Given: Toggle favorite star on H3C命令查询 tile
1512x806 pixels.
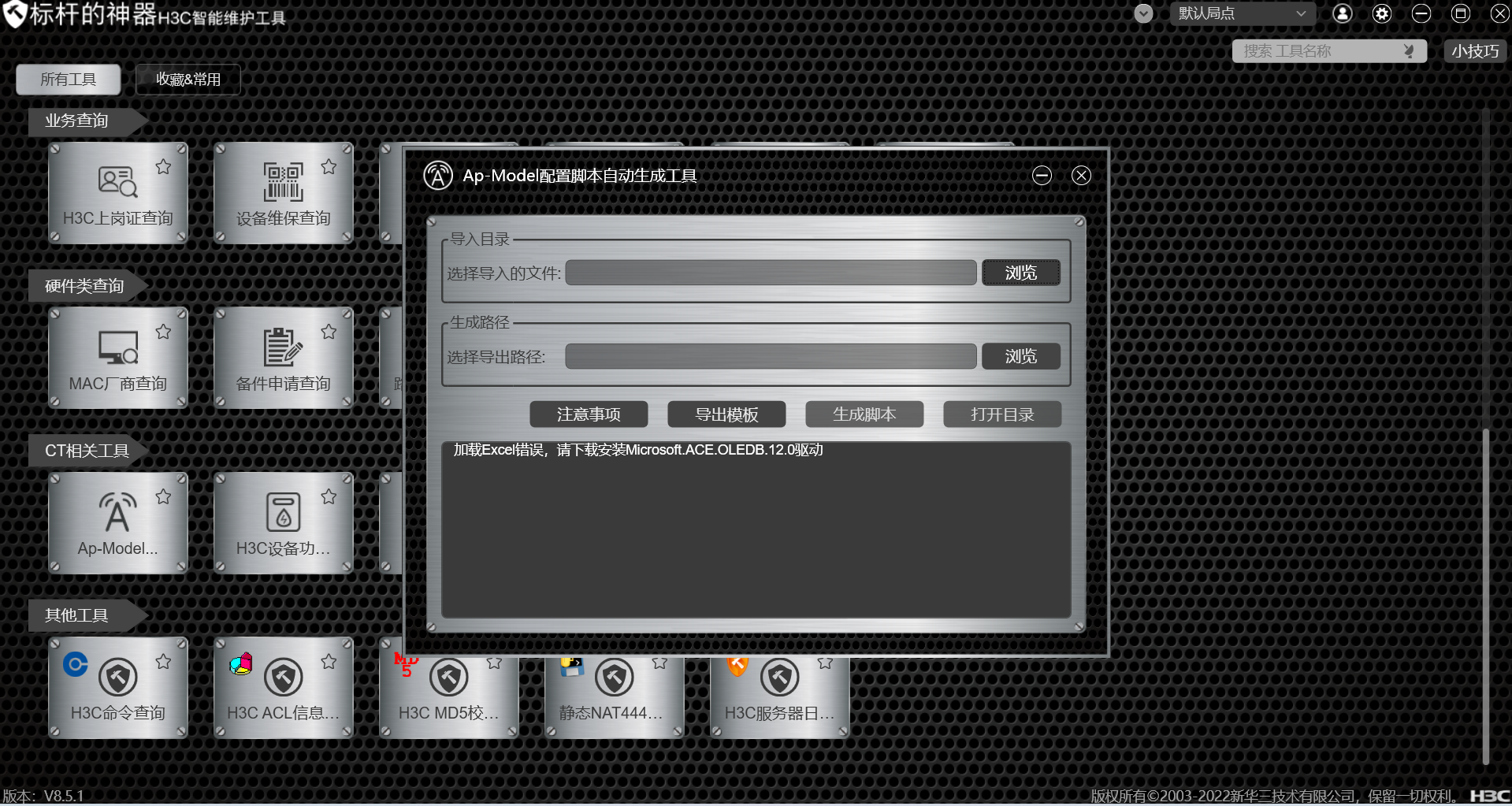Looking at the screenshot, I should coord(163,661).
